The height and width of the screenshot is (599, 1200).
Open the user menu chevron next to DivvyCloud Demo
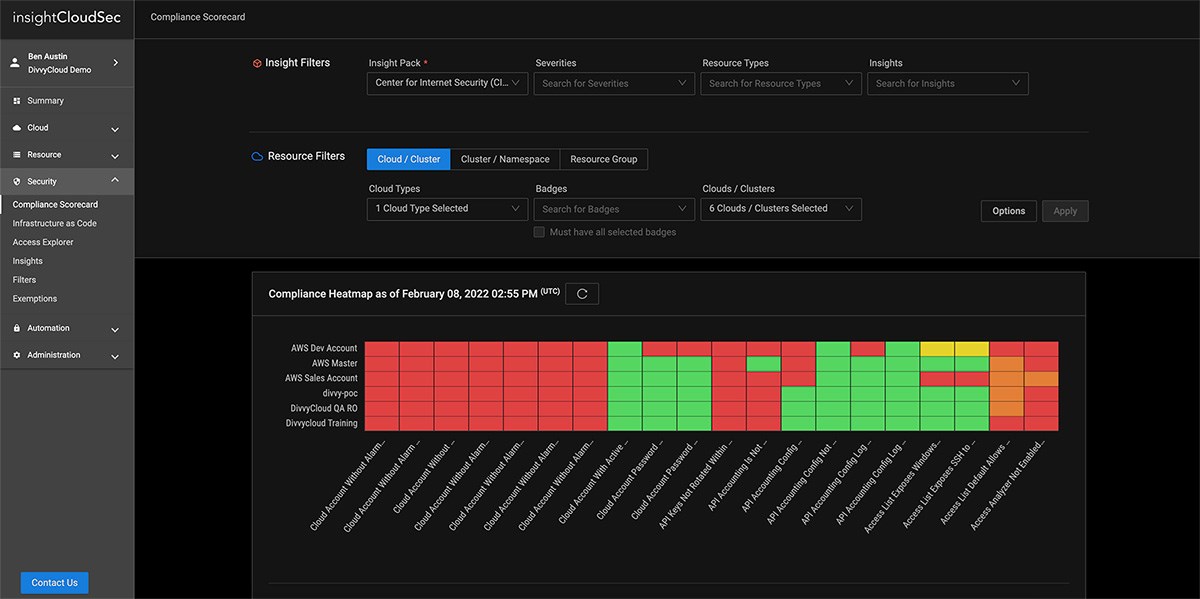116,63
